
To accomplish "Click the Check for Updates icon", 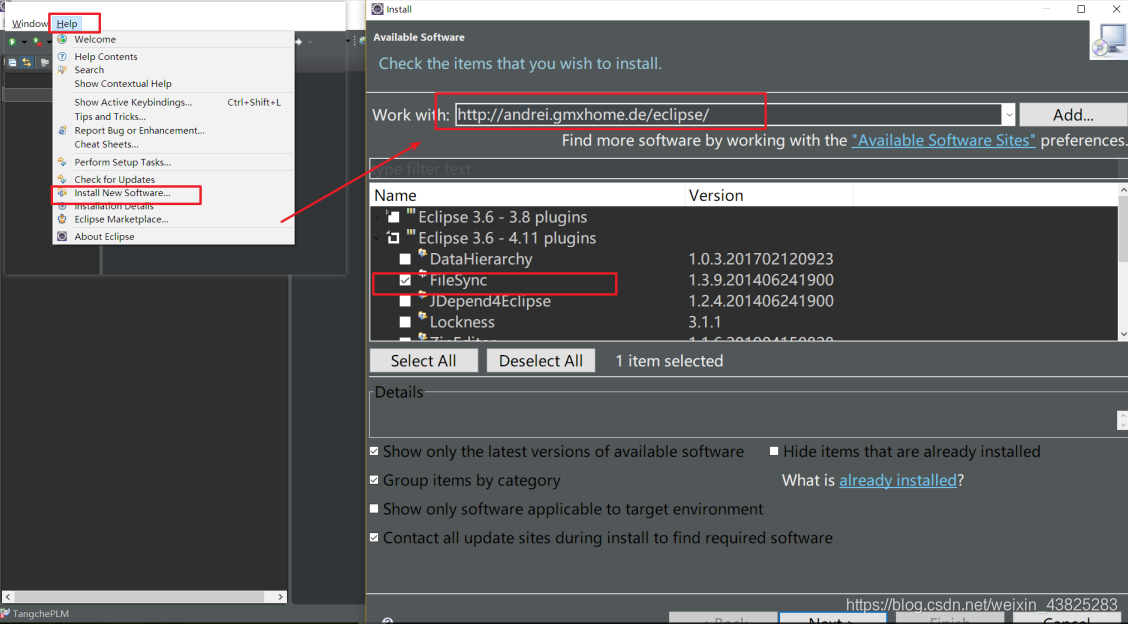I will tap(63, 179).
